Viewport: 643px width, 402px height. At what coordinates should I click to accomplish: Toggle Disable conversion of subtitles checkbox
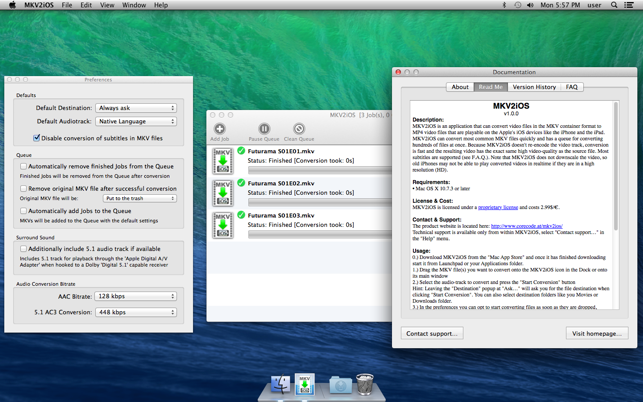tap(36, 138)
